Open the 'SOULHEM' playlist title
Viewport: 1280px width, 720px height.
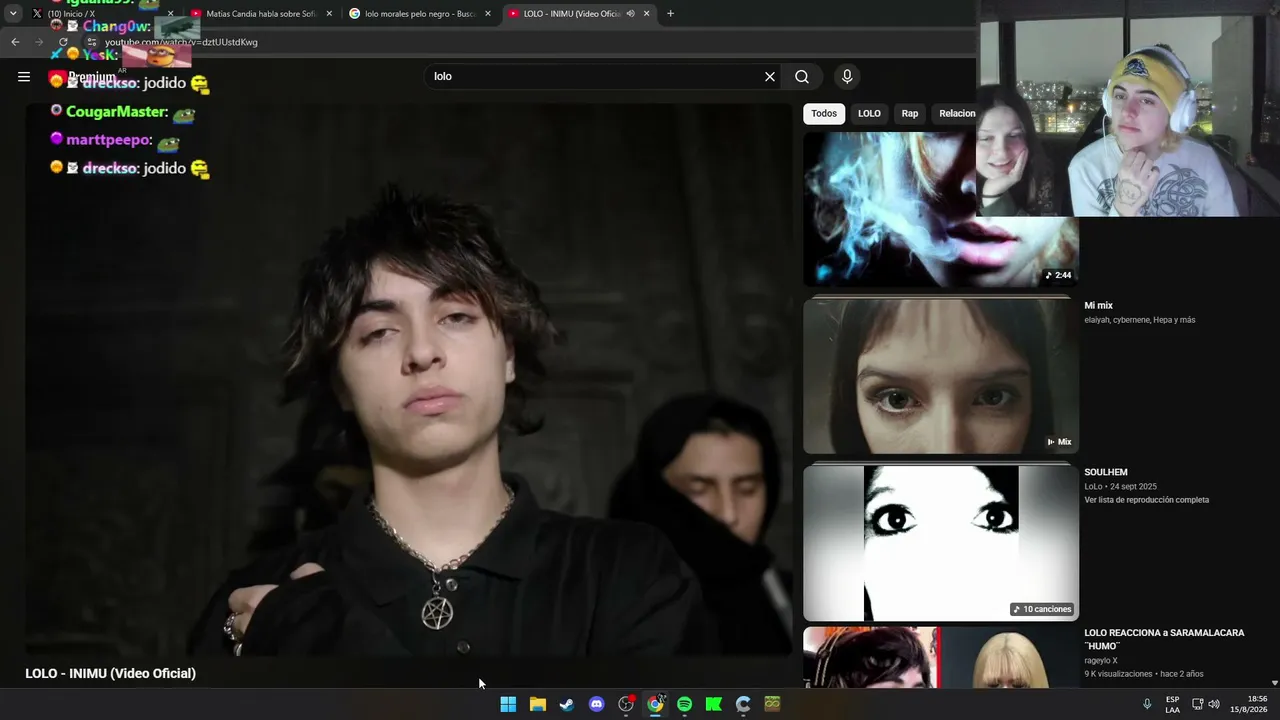[x=1106, y=472]
